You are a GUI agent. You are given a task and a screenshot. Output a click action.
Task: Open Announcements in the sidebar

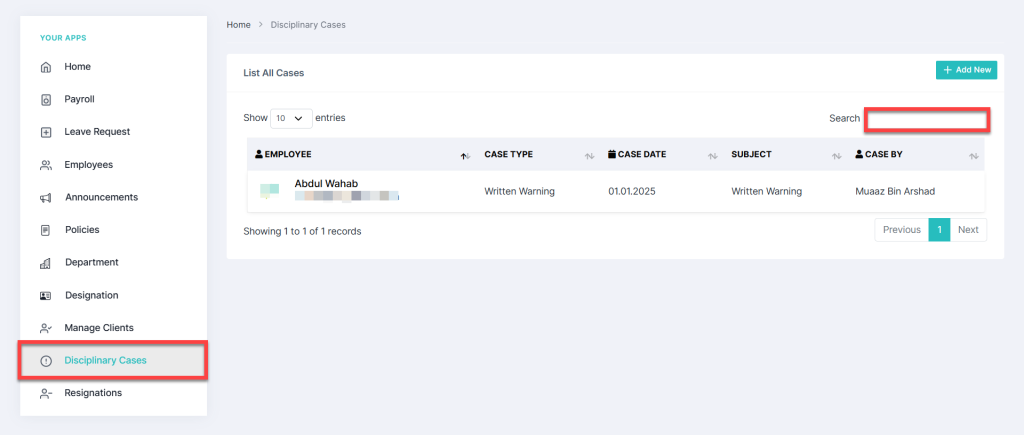tap(102, 197)
